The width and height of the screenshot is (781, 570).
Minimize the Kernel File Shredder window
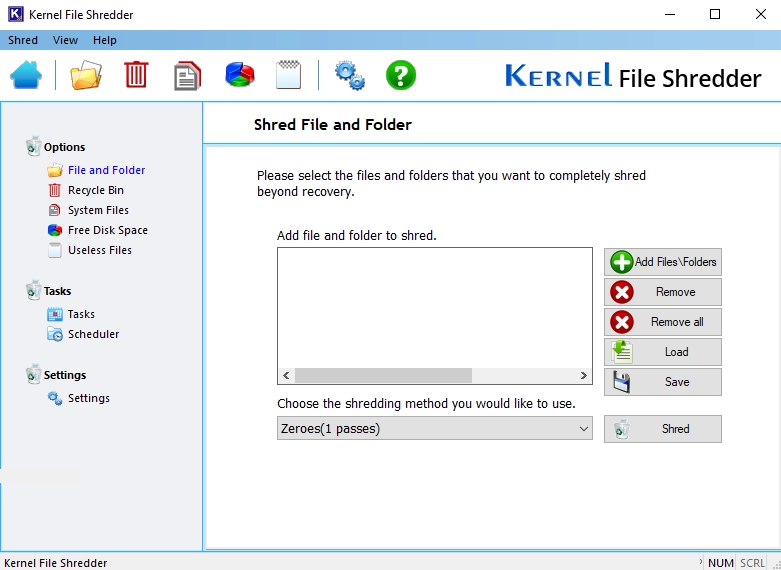[670, 14]
